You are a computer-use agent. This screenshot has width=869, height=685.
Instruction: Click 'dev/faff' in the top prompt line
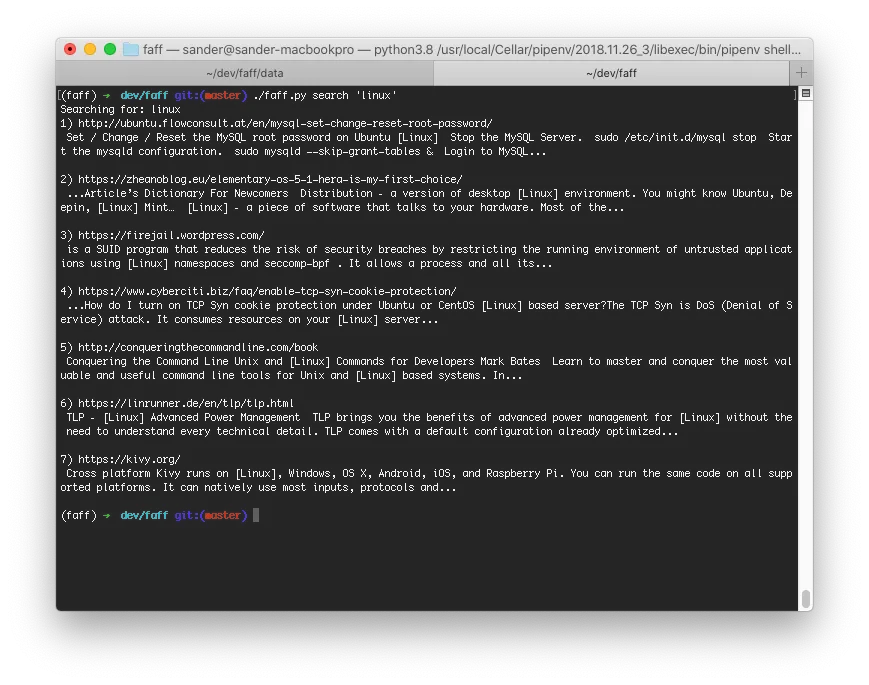(x=144, y=95)
